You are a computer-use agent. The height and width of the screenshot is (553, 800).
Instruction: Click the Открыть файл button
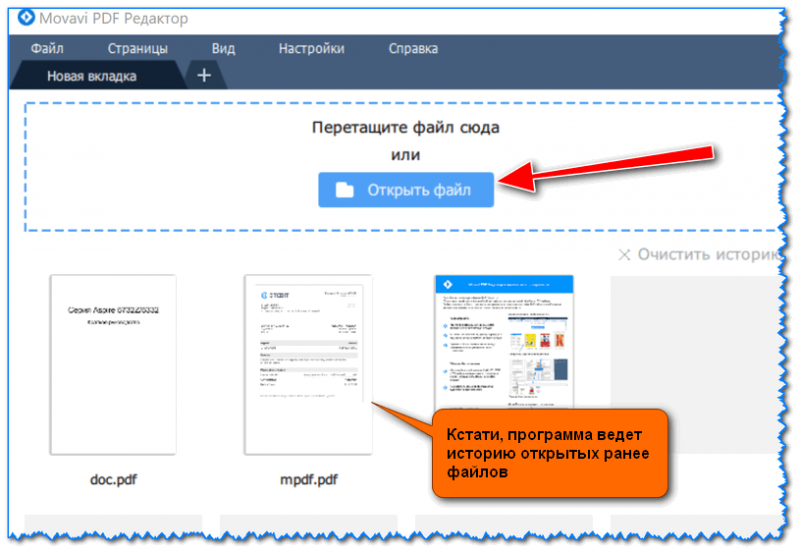pos(406,190)
